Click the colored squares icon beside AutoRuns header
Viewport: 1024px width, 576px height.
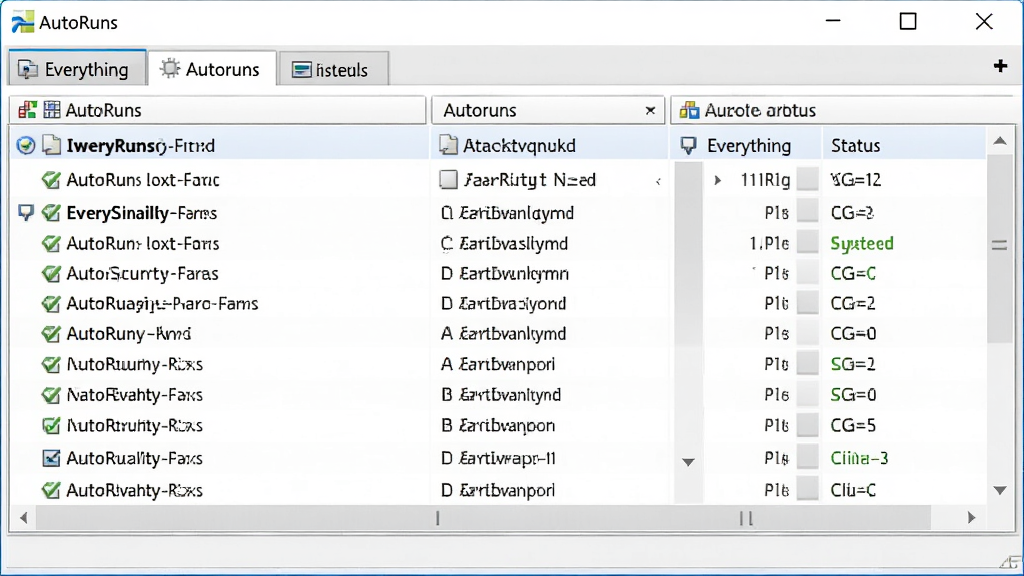[27, 110]
